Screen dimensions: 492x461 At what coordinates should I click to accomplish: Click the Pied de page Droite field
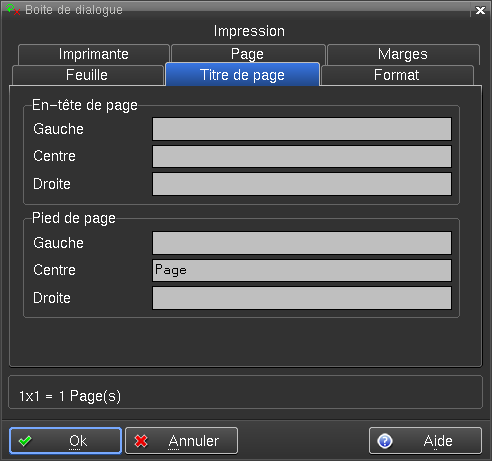tap(302, 298)
